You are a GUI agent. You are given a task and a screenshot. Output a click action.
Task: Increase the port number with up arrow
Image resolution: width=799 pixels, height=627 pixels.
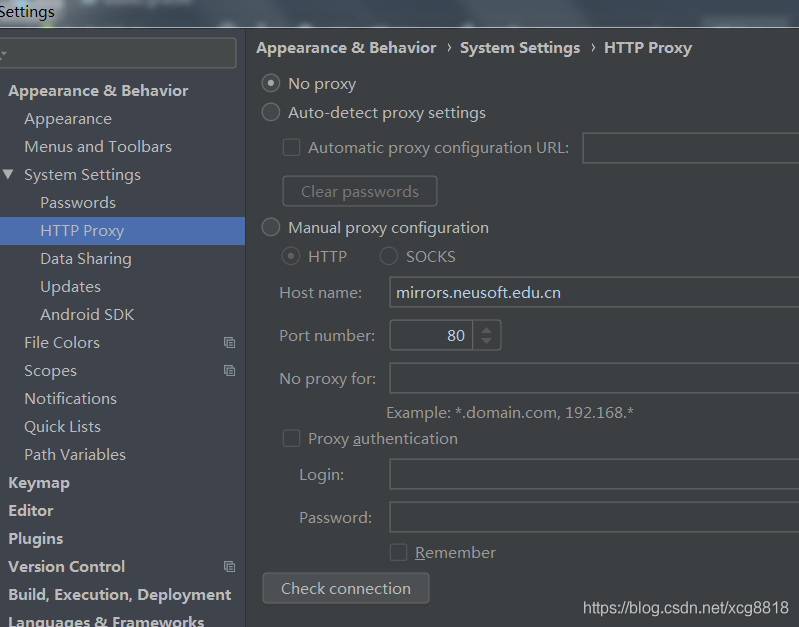pyautogui.click(x=486, y=329)
